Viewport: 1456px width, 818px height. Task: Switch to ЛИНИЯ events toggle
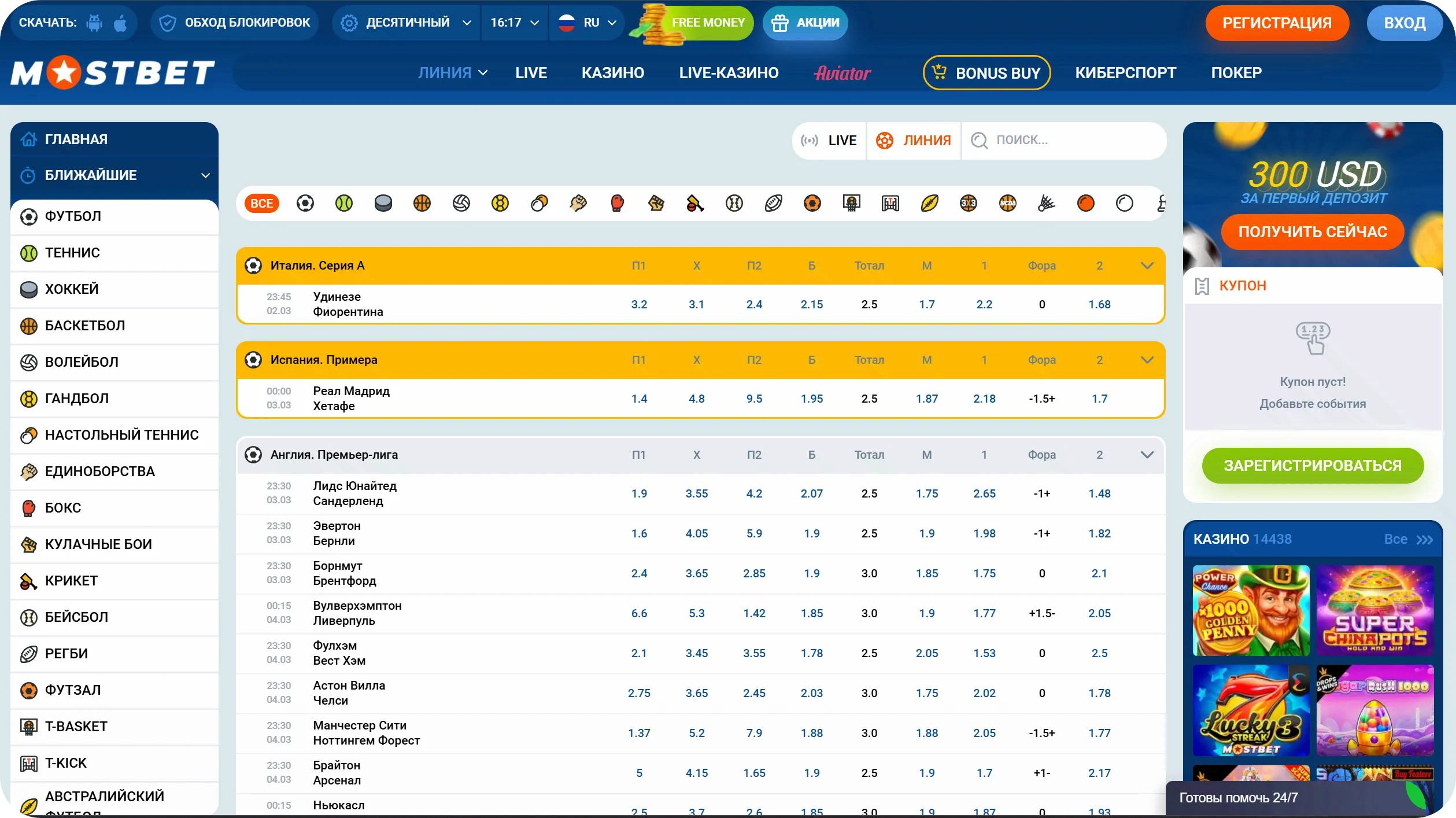914,141
